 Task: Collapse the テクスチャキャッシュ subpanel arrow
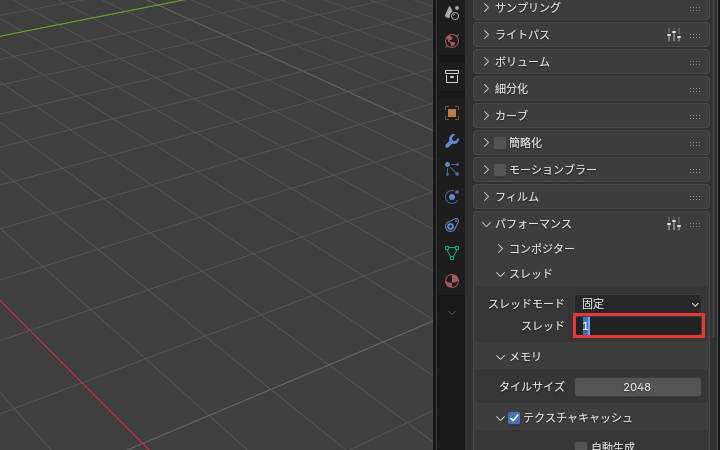tap(501, 418)
